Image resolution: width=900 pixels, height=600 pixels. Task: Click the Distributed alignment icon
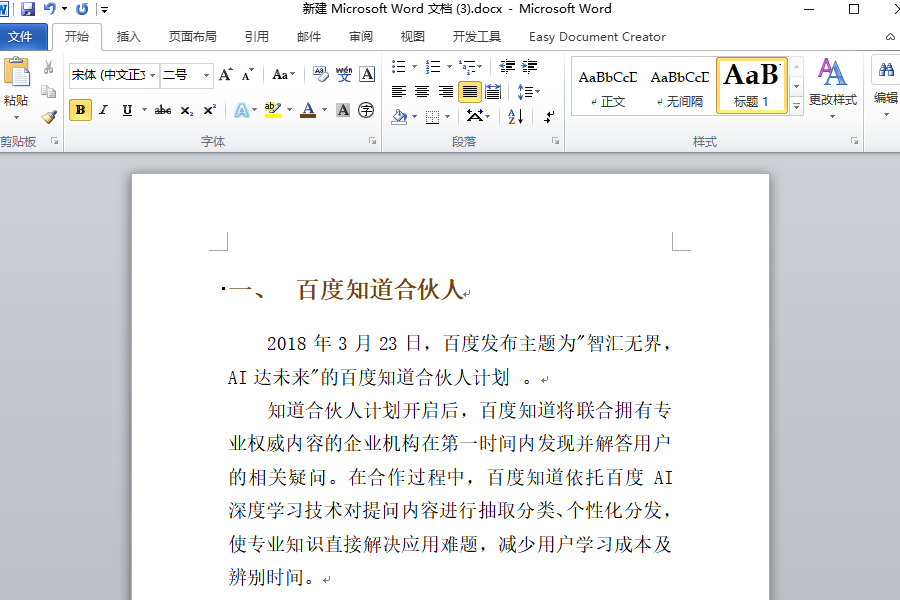(x=493, y=92)
